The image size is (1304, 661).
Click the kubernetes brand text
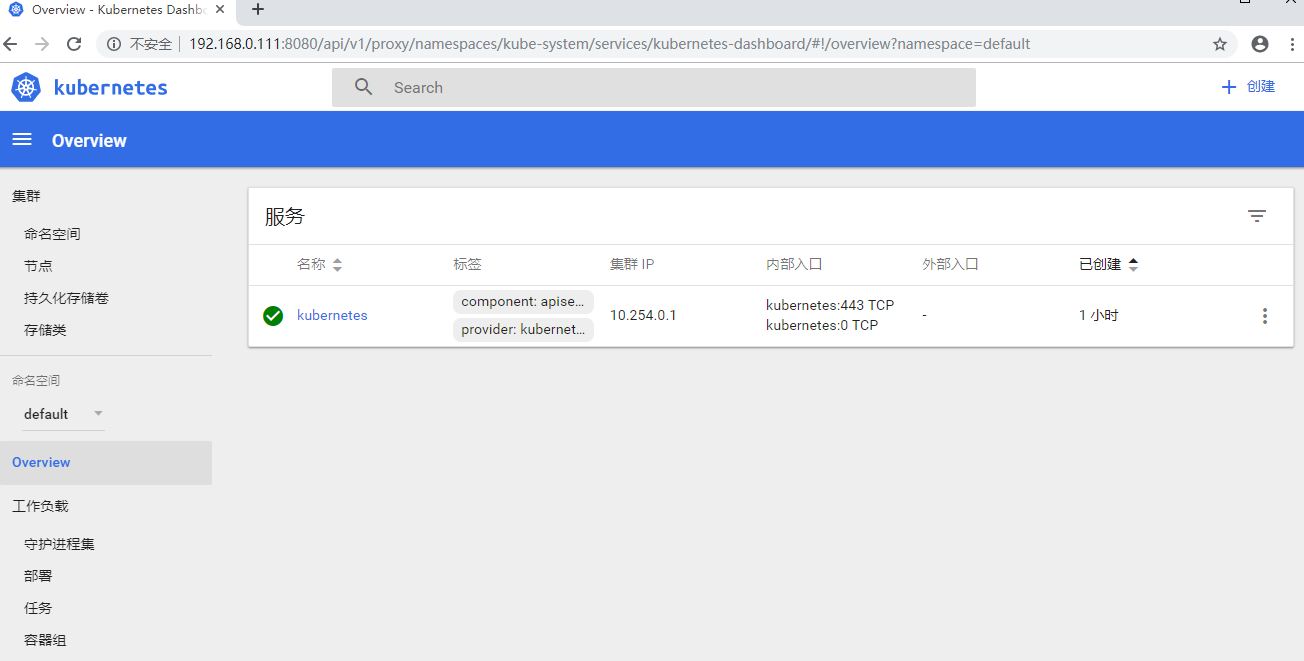pyautogui.click(x=110, y=87)
